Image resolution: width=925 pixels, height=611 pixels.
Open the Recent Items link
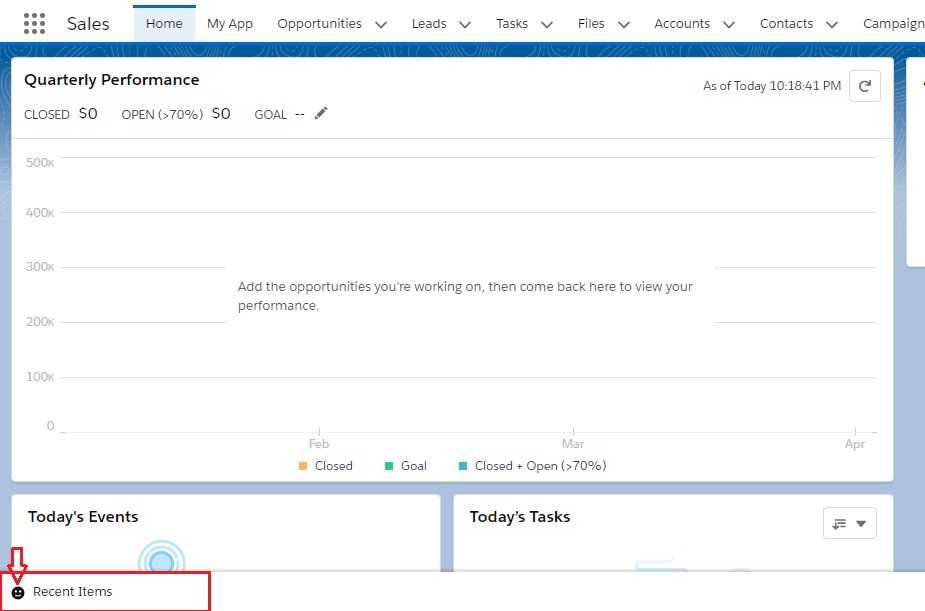pos(74,591)
